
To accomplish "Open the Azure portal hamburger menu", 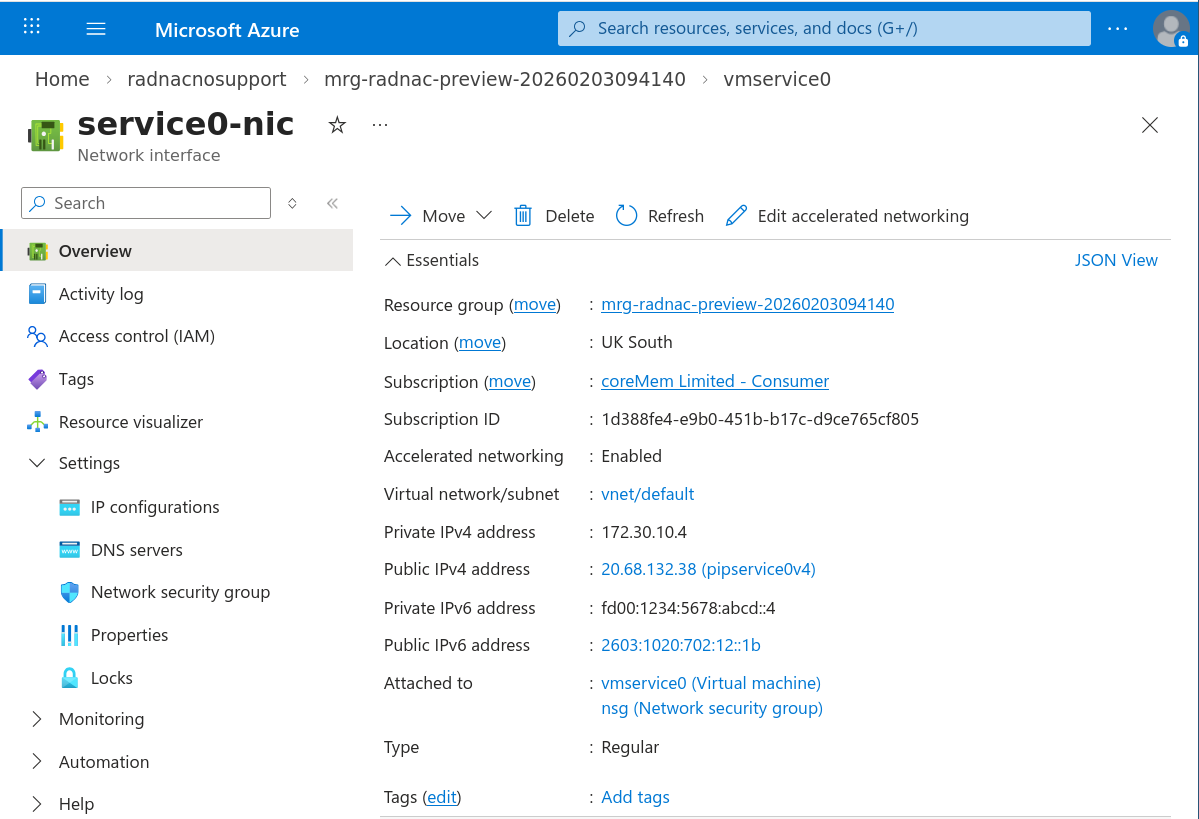I will (x=96, y=29).
